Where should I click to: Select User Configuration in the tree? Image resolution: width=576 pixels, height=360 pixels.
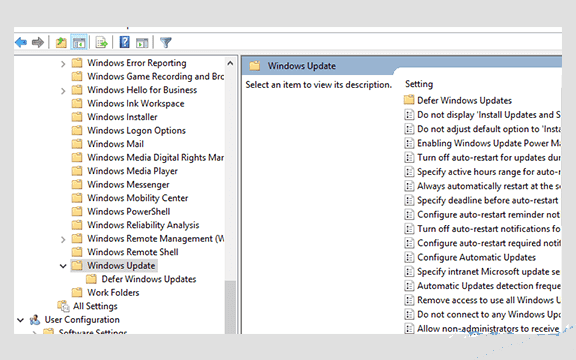click(x=74, y=320)
